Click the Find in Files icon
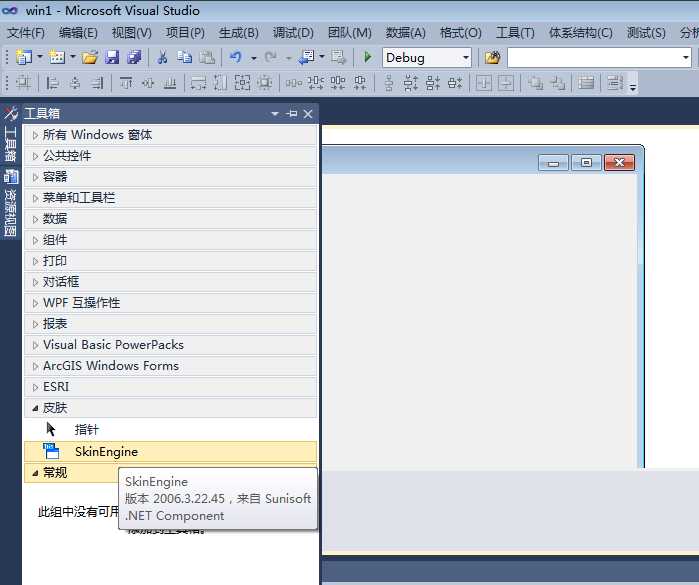Image resolution: width=699 pixels, height=585 pixels. point(493,57)
